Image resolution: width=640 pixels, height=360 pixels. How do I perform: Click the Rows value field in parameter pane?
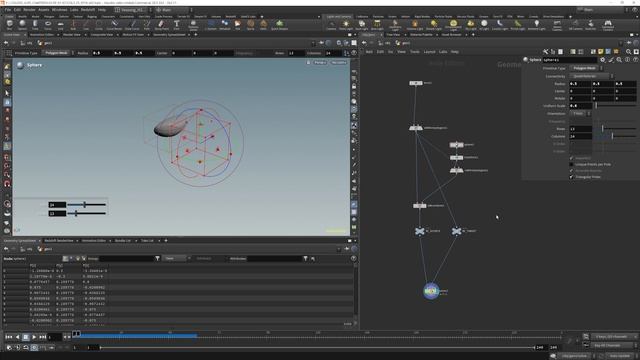click(580, 129)
